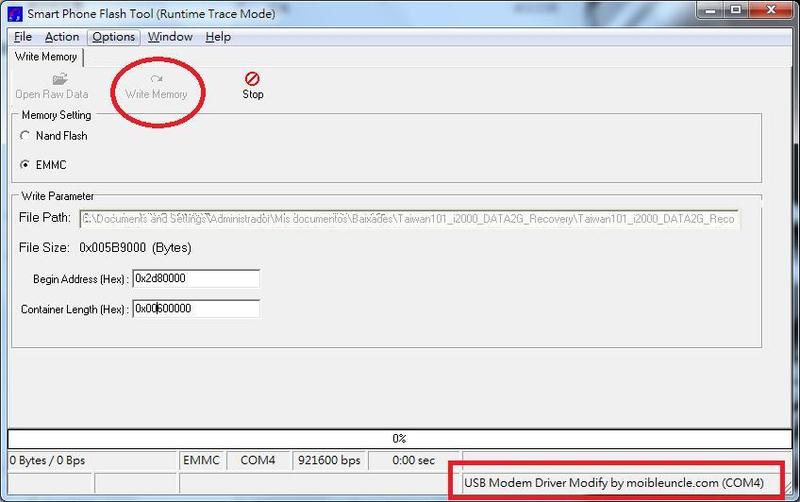
Task: Open the File menu
Action: coord(22,37)
